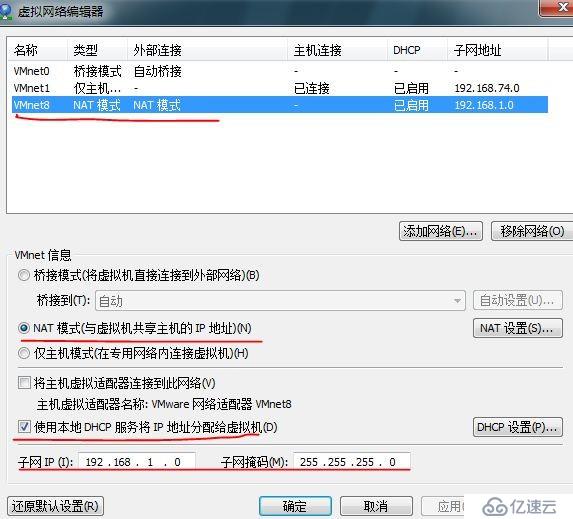The width and height of the screenshot is (573, 519).
Task: Sort by 类型 column header
Action: 97,50
